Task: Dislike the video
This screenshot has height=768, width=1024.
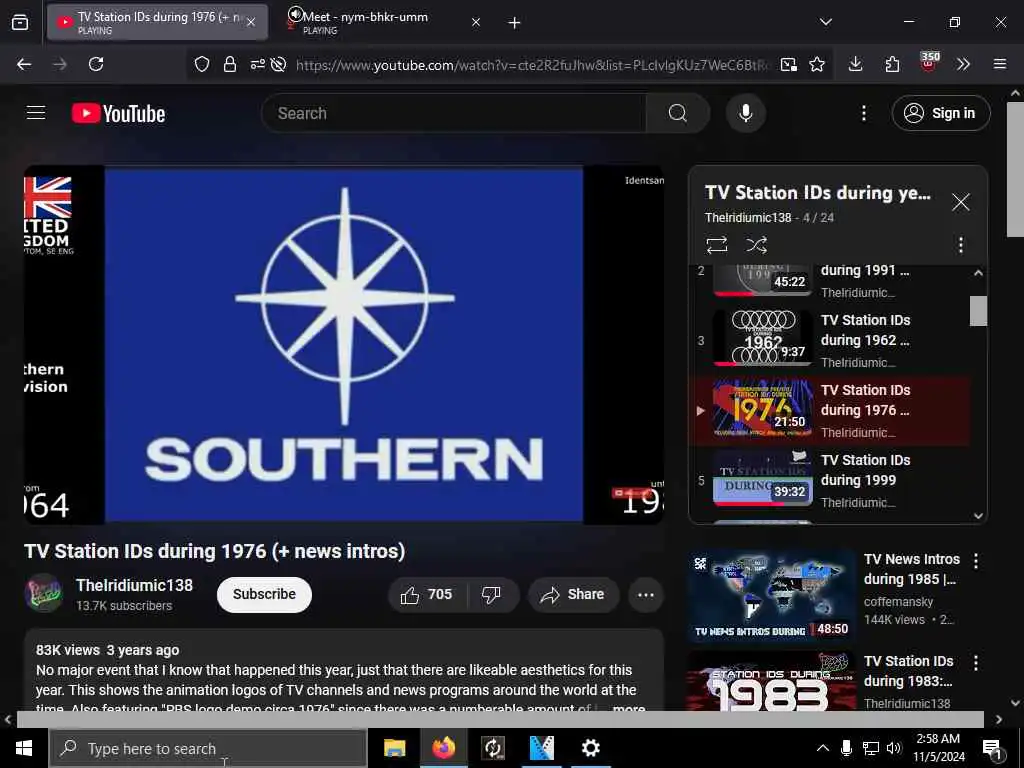Action: (491, 594)
